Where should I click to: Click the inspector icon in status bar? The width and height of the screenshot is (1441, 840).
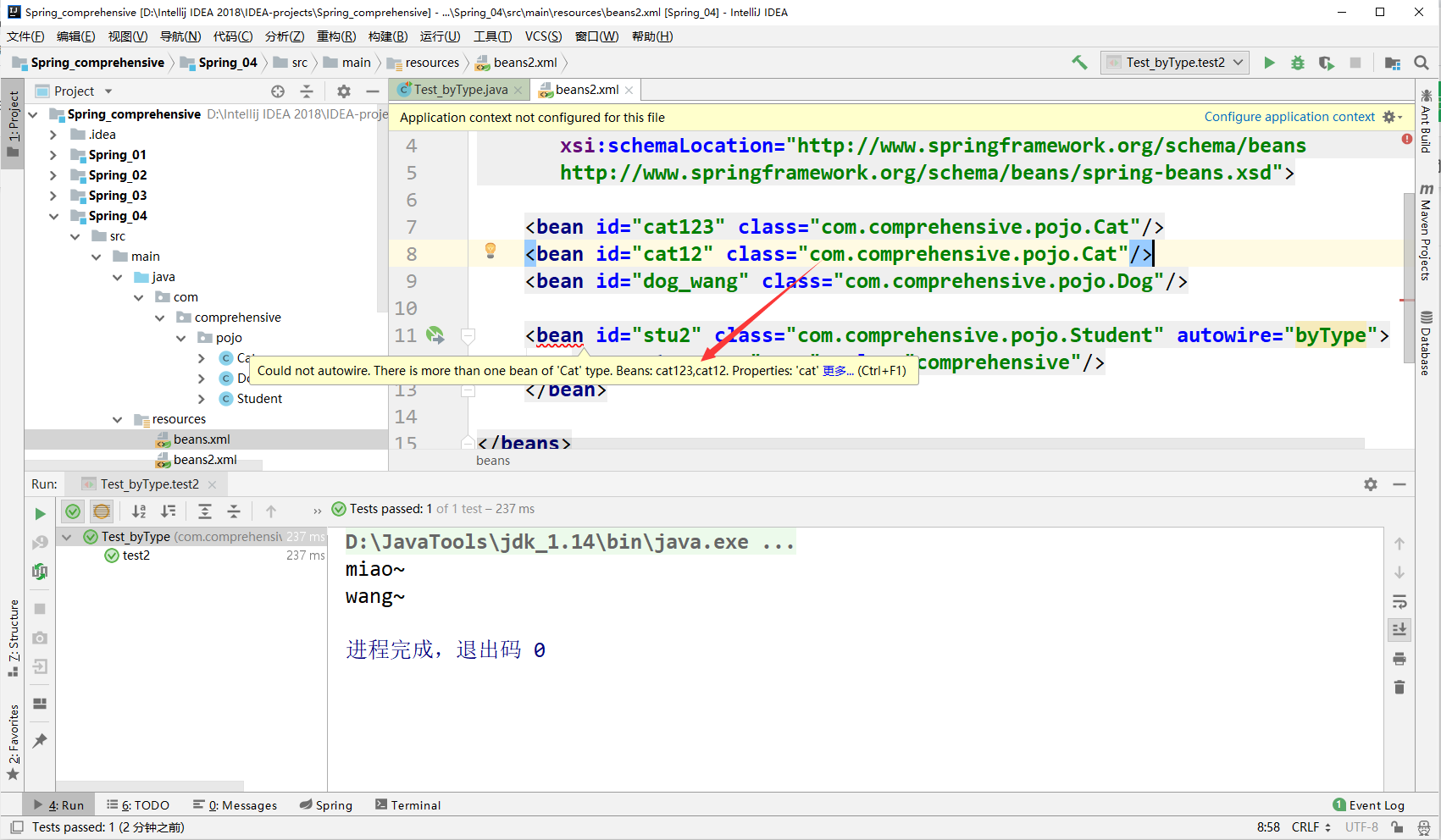point(1424,827)
